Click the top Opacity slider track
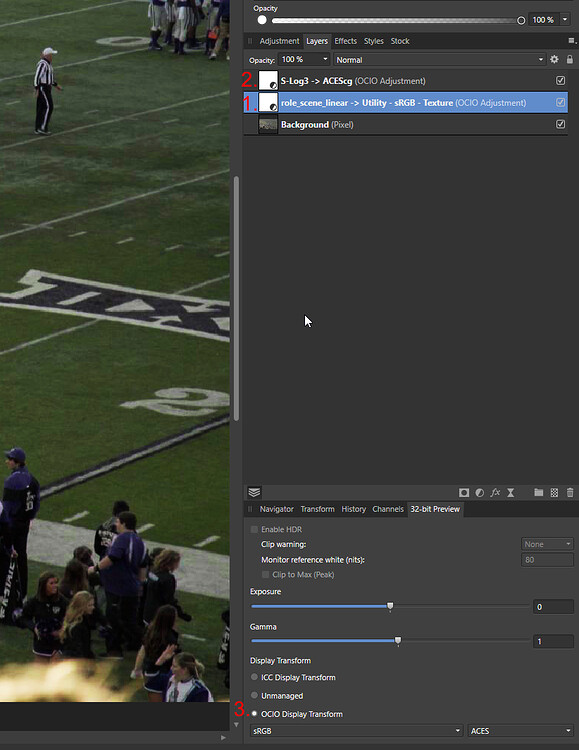This screenshot has width=579, height=750. tap(395, 21)
